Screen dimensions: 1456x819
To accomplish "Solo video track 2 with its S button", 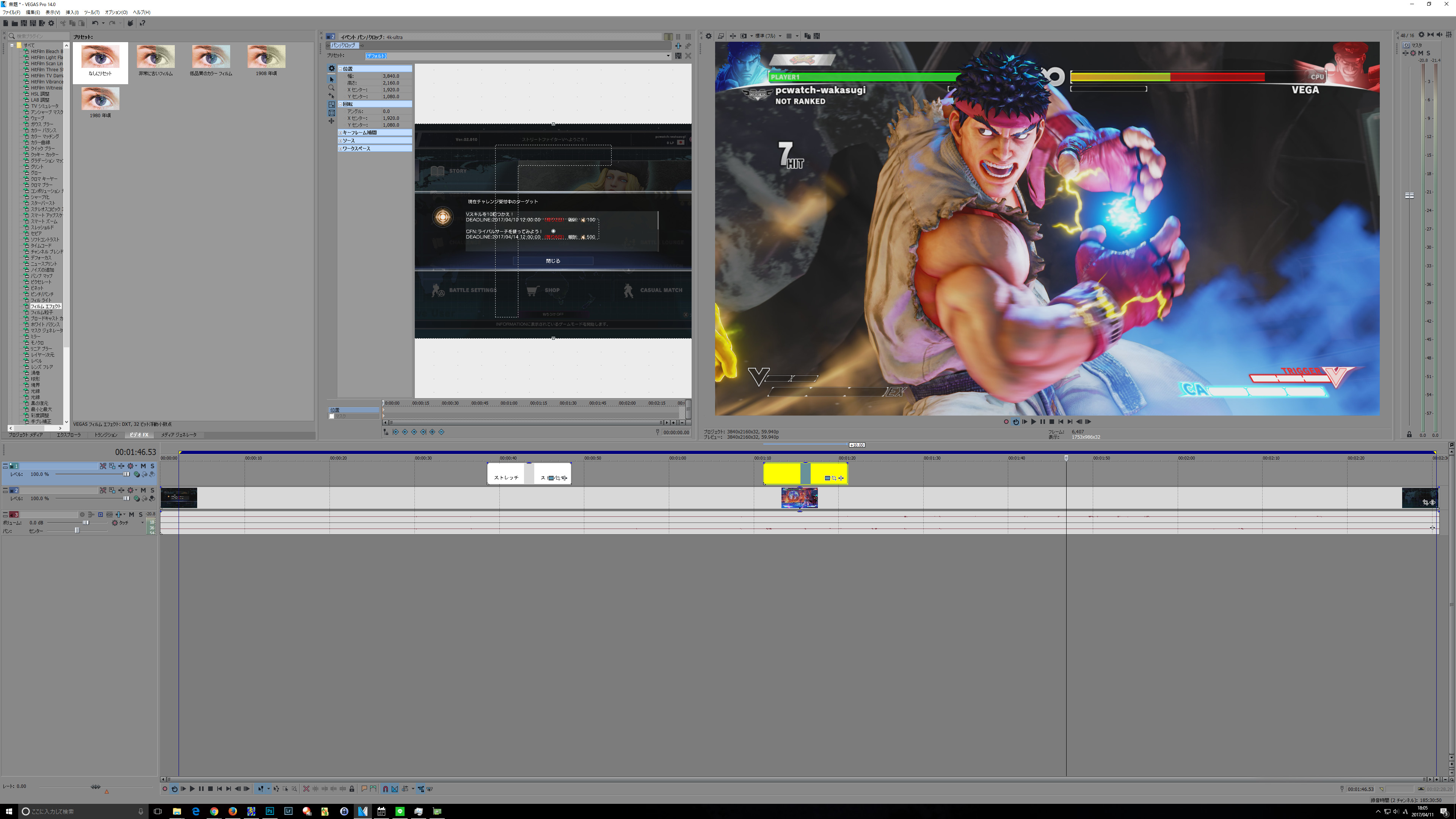I will [x=152, y=491].
